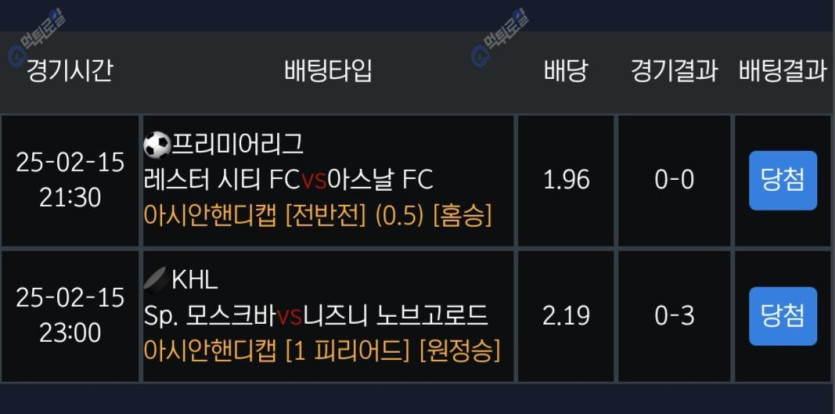Click the 배당 column header
Screen dimensions: 835x414
coord(566,72)
